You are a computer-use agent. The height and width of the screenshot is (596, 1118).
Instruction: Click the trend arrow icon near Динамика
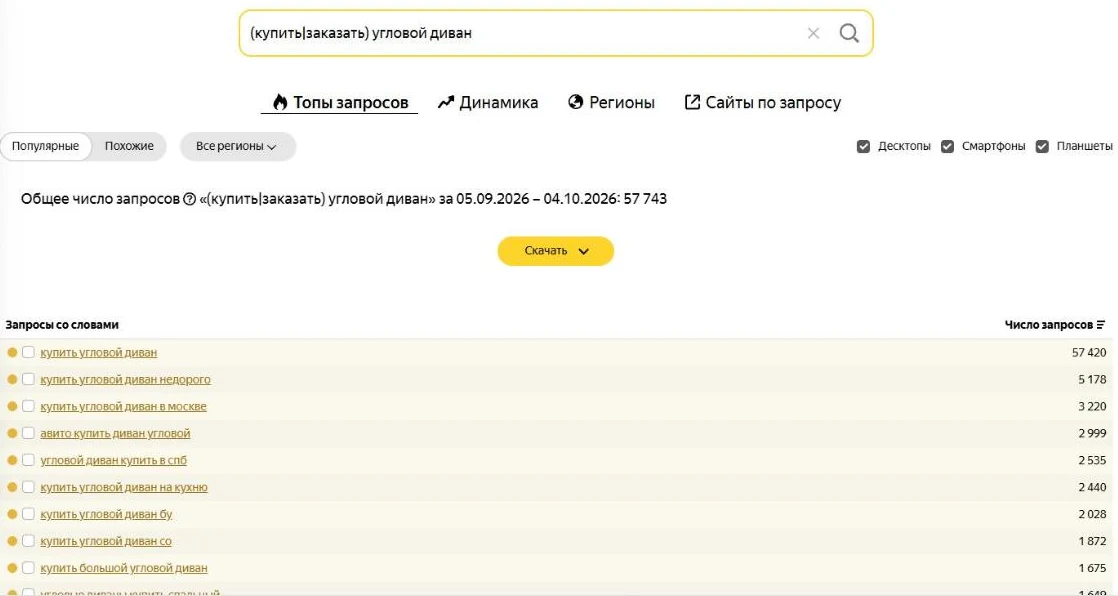point(446,102)
